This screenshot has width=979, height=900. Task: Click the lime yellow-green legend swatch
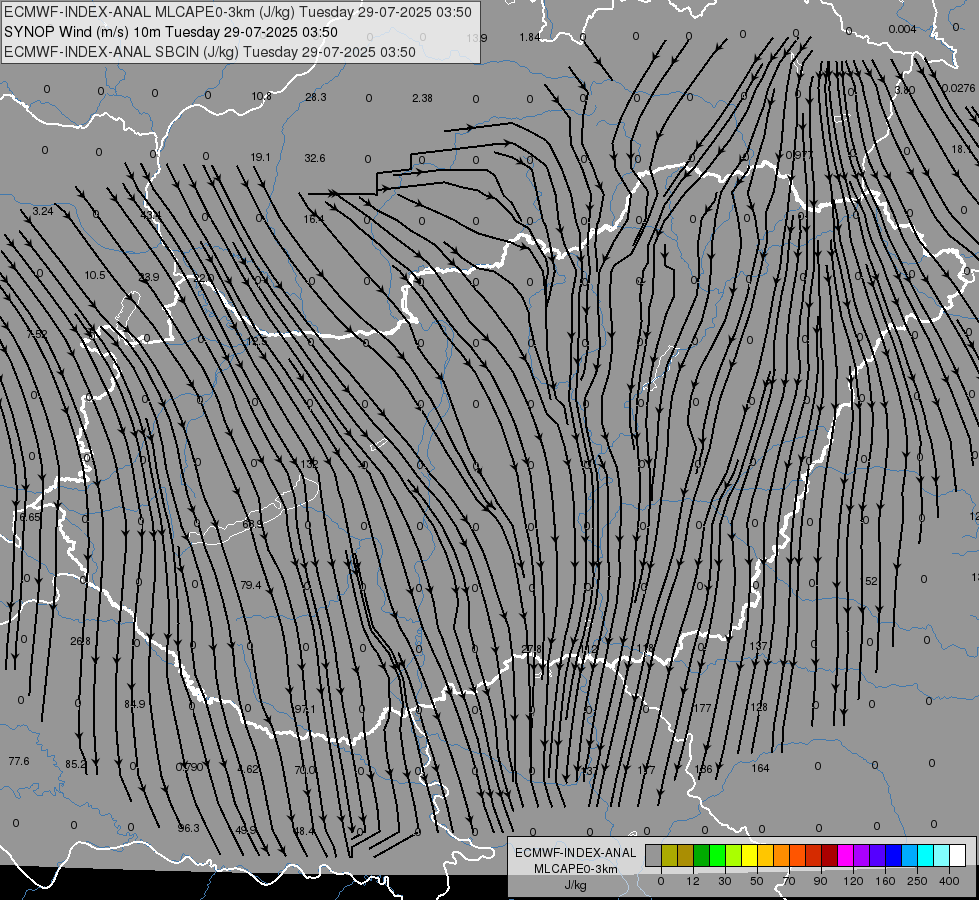pyautogui.click(x=734, y=855)
